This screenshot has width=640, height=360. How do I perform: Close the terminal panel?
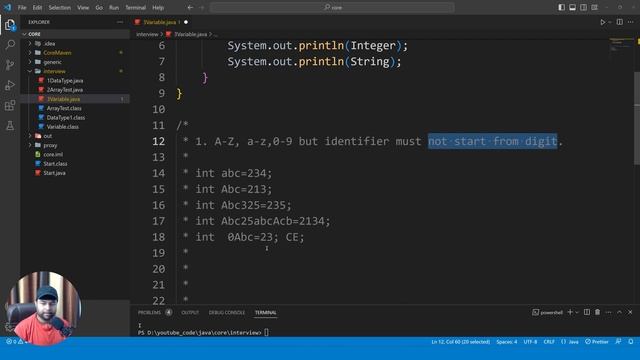point(630,312)
